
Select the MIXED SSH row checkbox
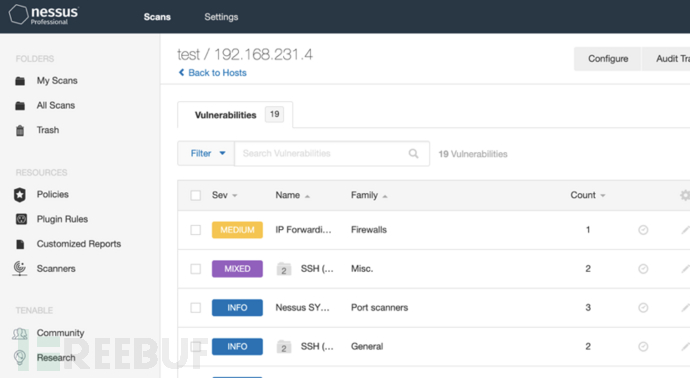click(196, 269)
